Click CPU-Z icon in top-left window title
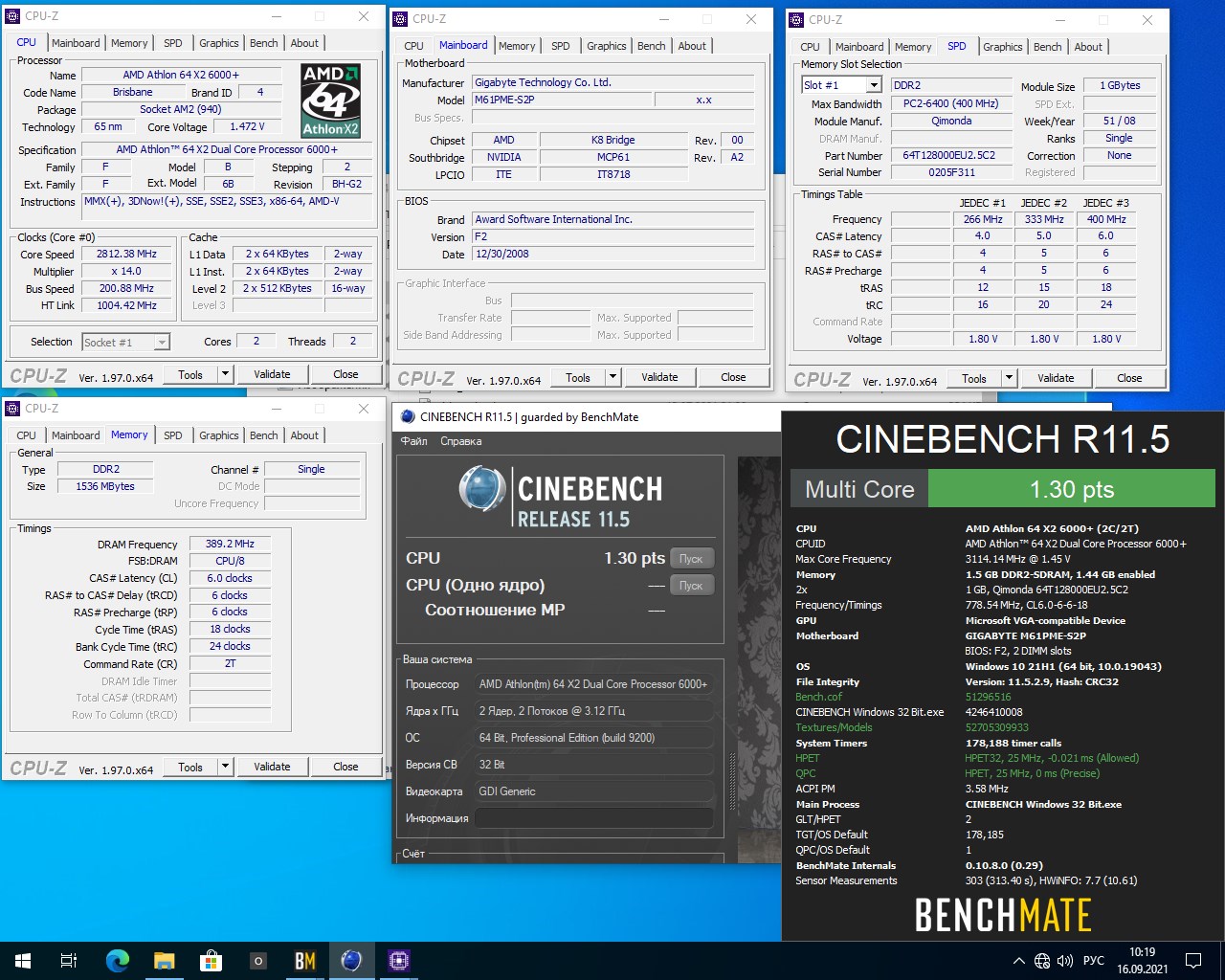1225x980 pixels. pos(13,16)
